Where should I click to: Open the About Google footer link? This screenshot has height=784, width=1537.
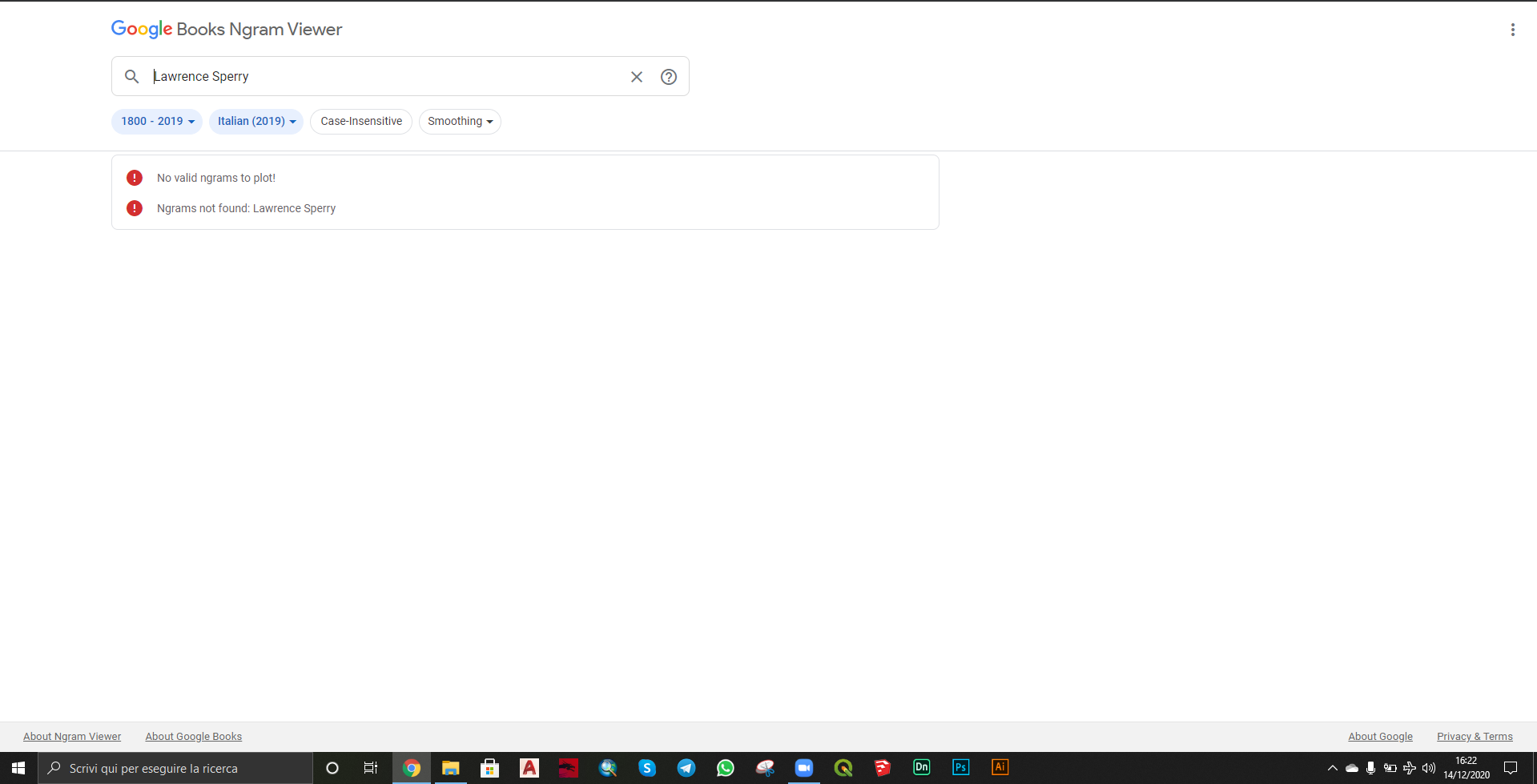(1380, 737)
